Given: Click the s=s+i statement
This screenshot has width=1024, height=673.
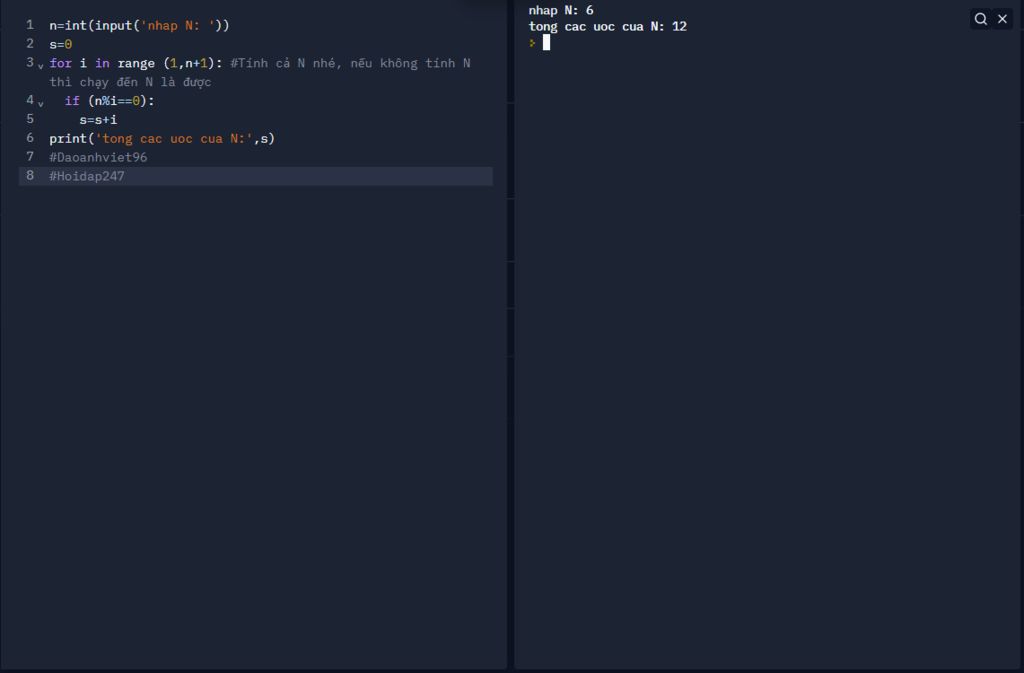Looking at the screenshot, I should pos(98,120).
